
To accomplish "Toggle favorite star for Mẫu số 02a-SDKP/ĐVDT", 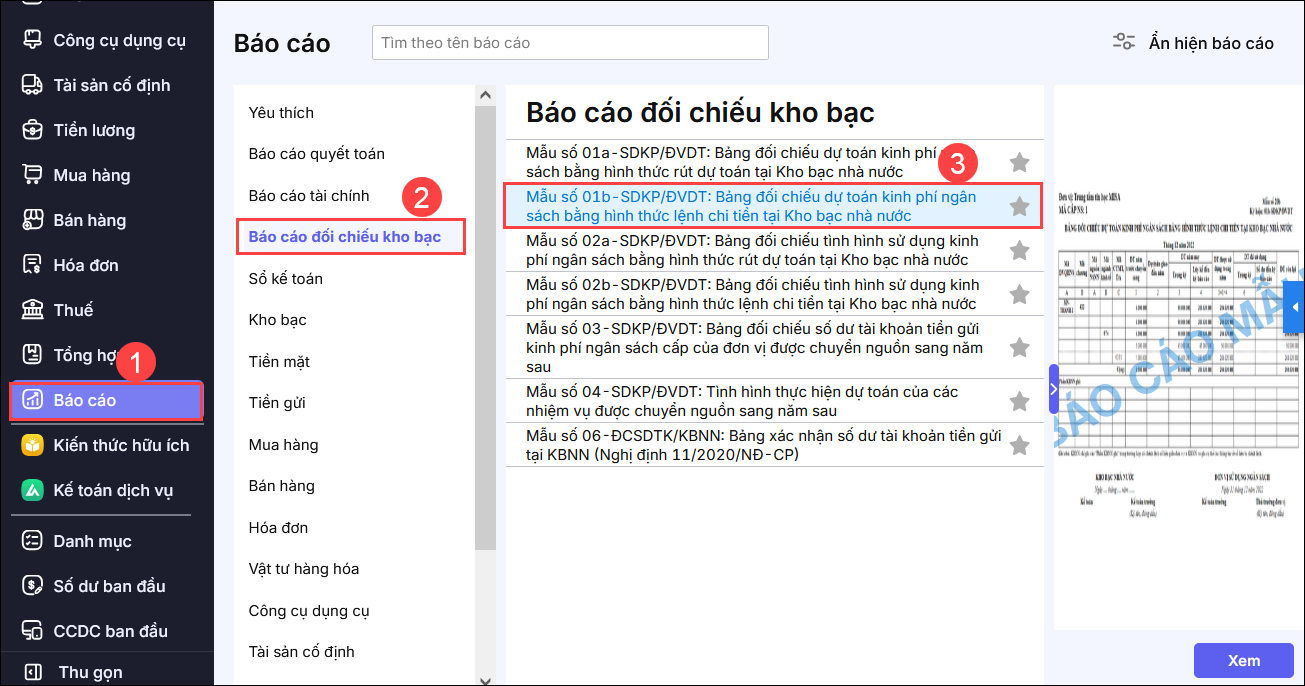I will tap(1018, 250).
